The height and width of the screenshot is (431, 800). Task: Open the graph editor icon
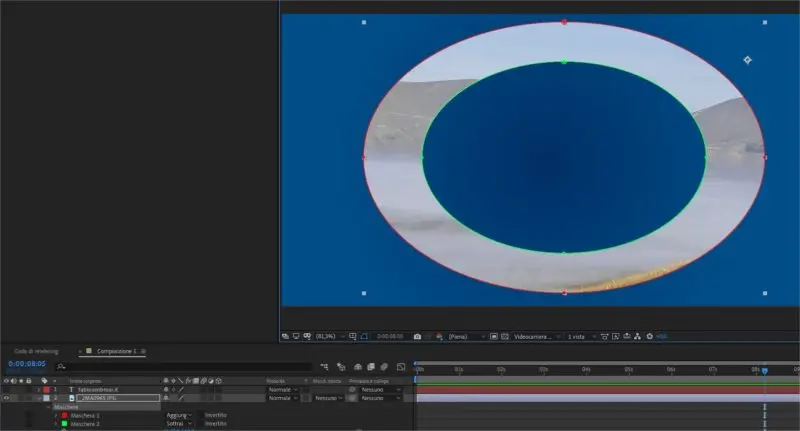pyautogui.click(x=401, y=367)
